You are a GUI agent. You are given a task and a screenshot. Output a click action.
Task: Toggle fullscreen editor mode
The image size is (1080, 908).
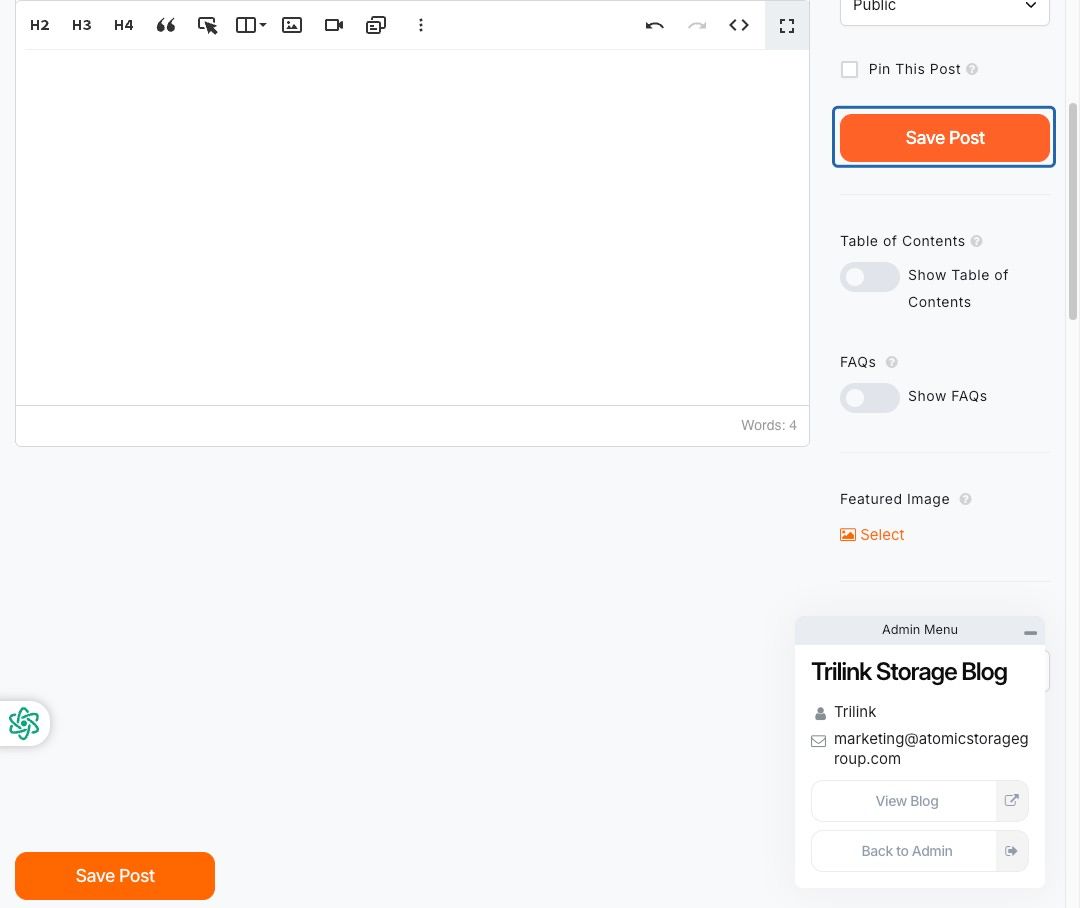coord(787,25)
